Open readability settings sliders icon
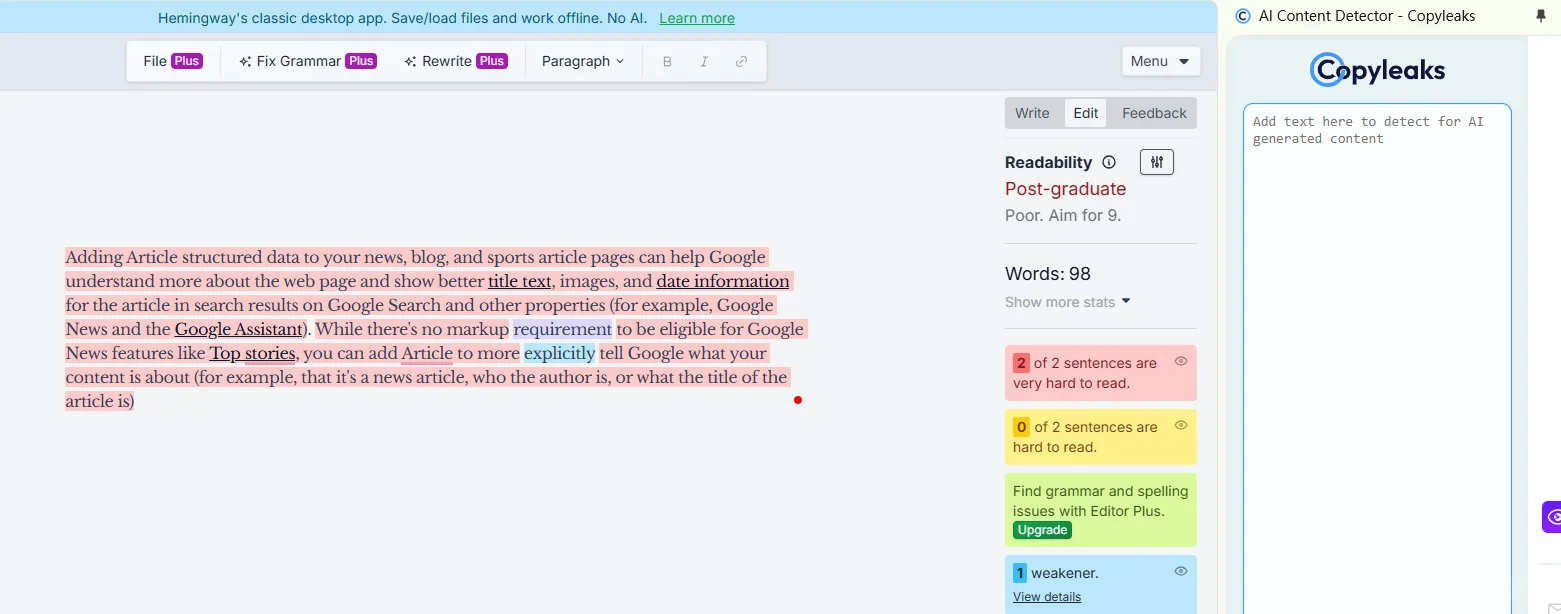Screen dimensions: 1561x614 1157,162
